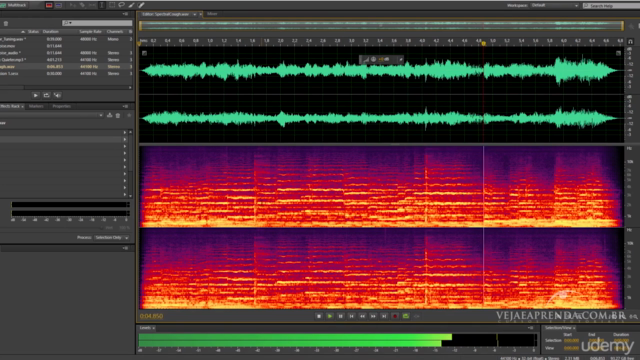Click the green Play transport button
The width and height of the screenshot is (640, 360).
[x=330, y=316]
